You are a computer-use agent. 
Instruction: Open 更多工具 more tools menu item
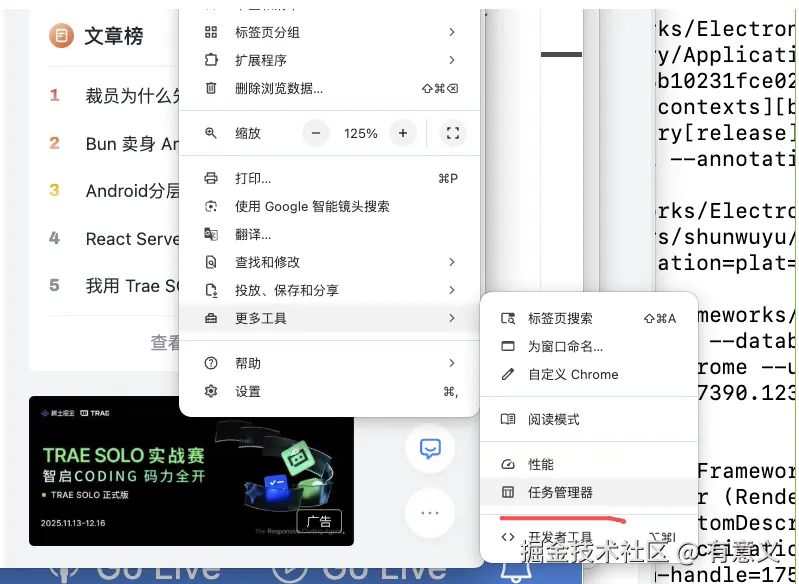click(x=329, y=318)
